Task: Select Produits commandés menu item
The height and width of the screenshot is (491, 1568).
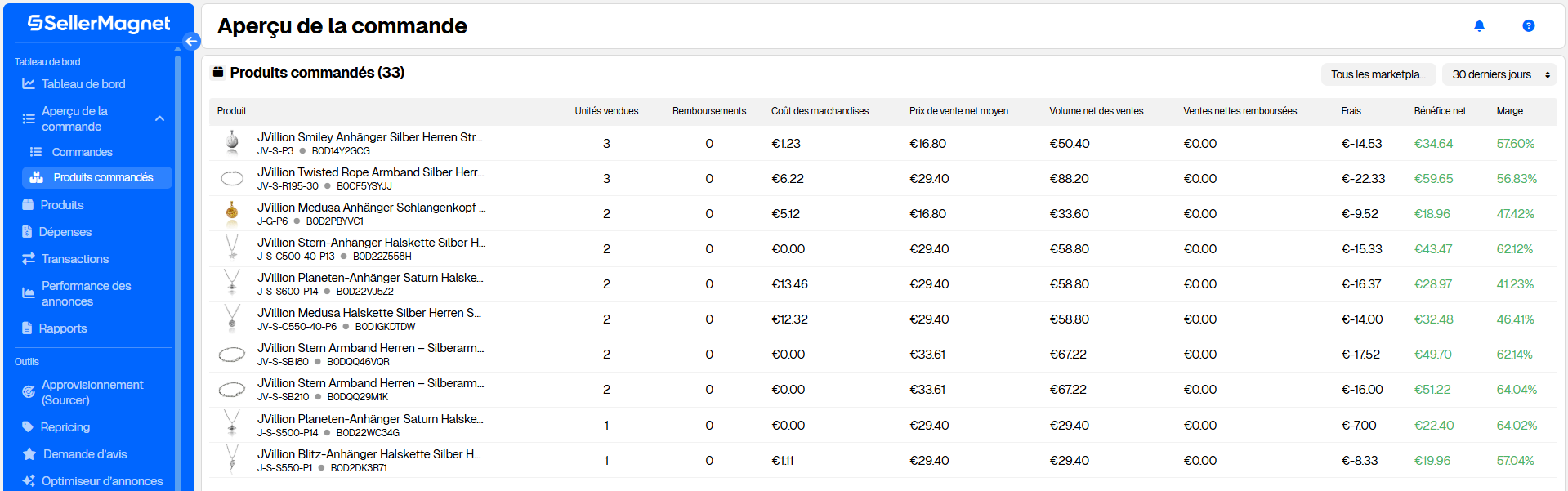Action: (x=103, y=177)
